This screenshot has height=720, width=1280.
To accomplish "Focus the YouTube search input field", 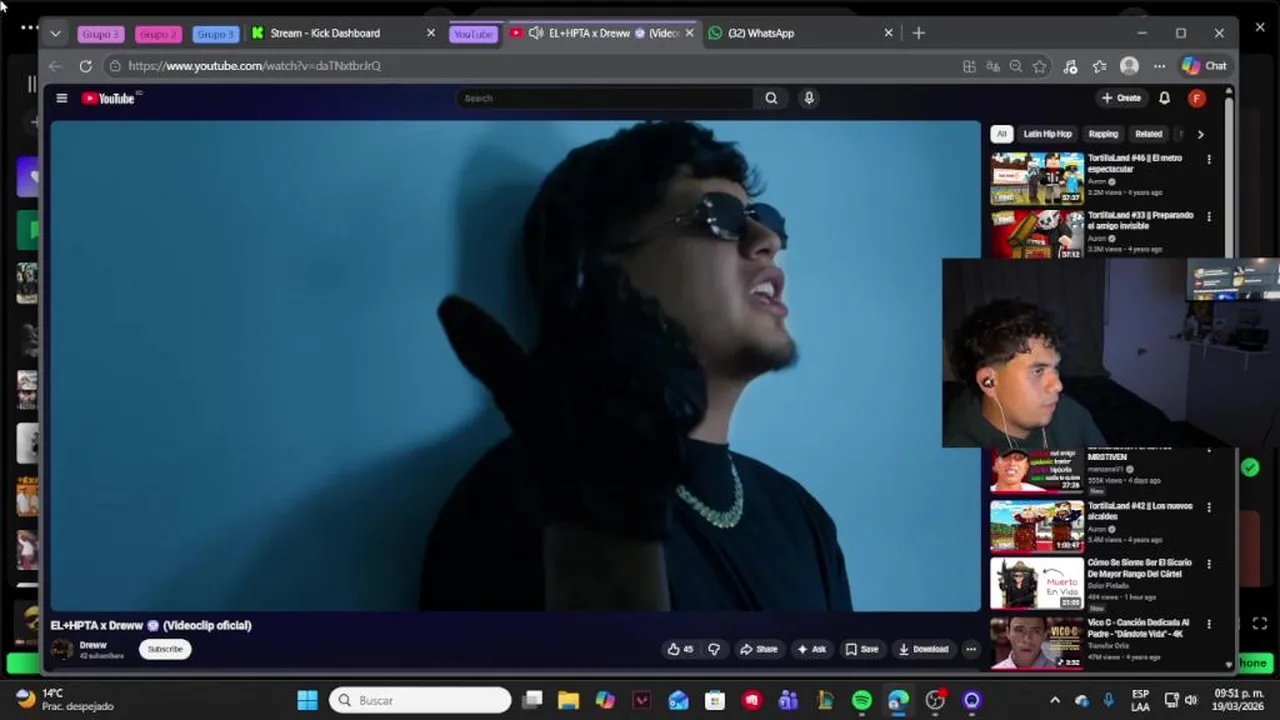I will pyautogui.click(x=606, y=98).
